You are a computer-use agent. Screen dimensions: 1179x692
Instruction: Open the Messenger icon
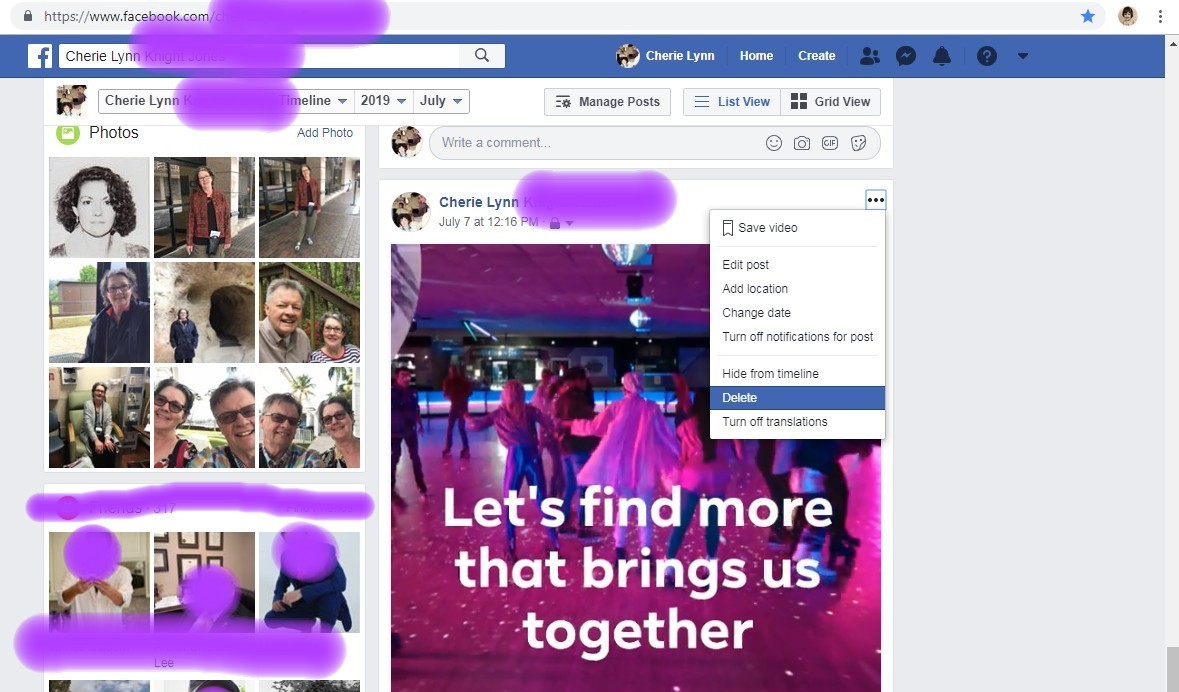(906, 56)
